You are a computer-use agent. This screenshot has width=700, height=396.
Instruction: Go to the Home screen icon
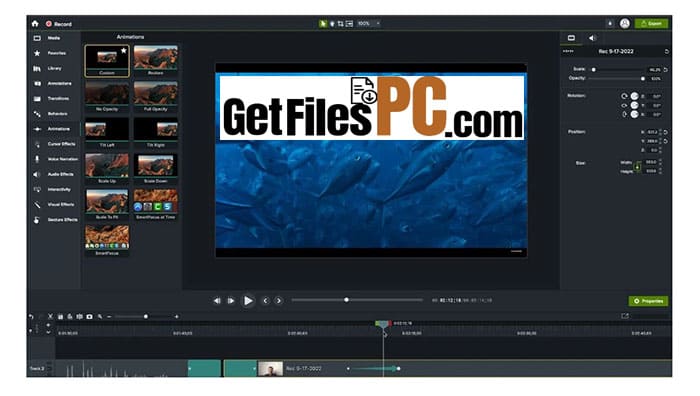35,24
